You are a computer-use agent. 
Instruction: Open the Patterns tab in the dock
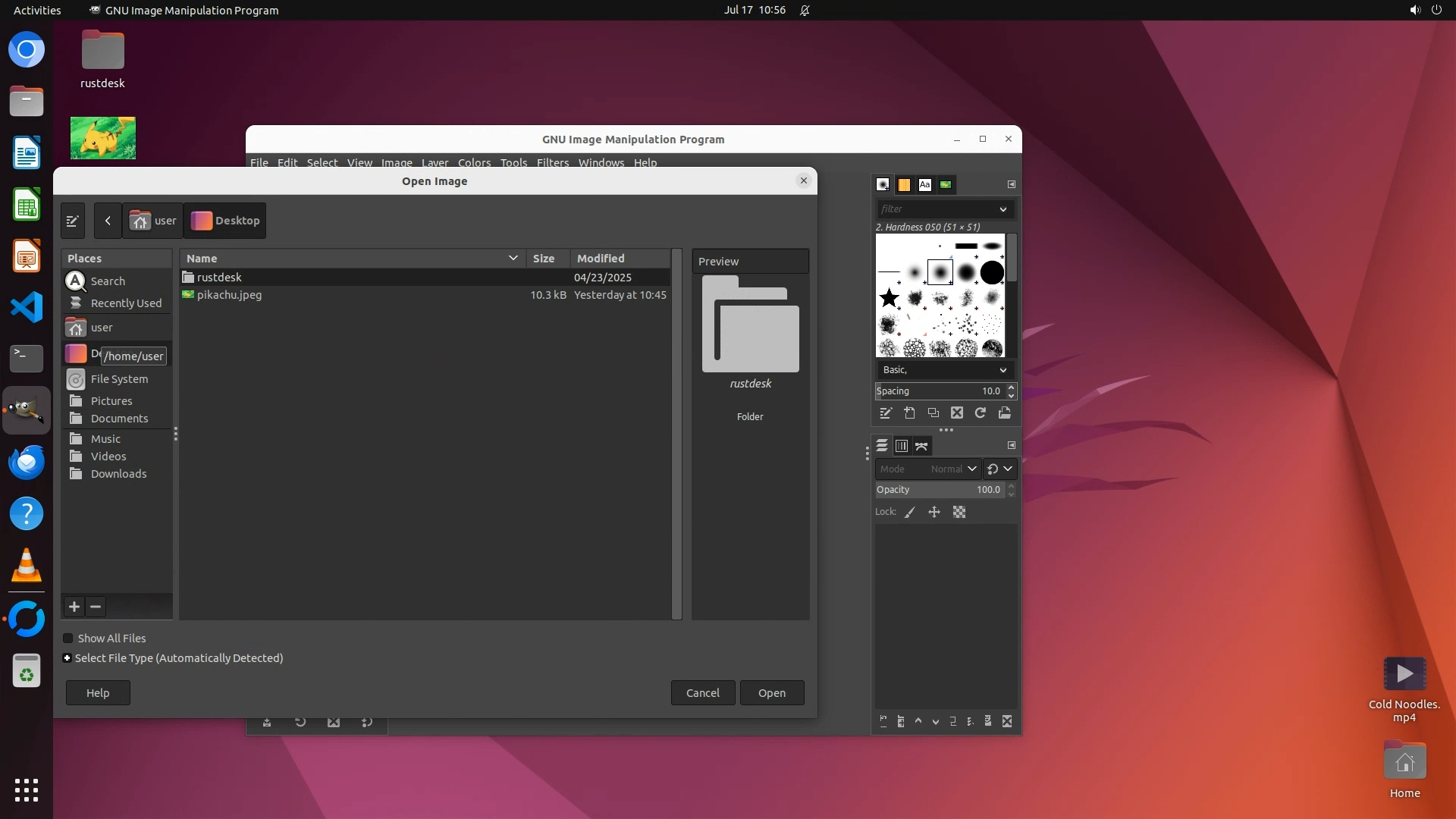point(904,184)
